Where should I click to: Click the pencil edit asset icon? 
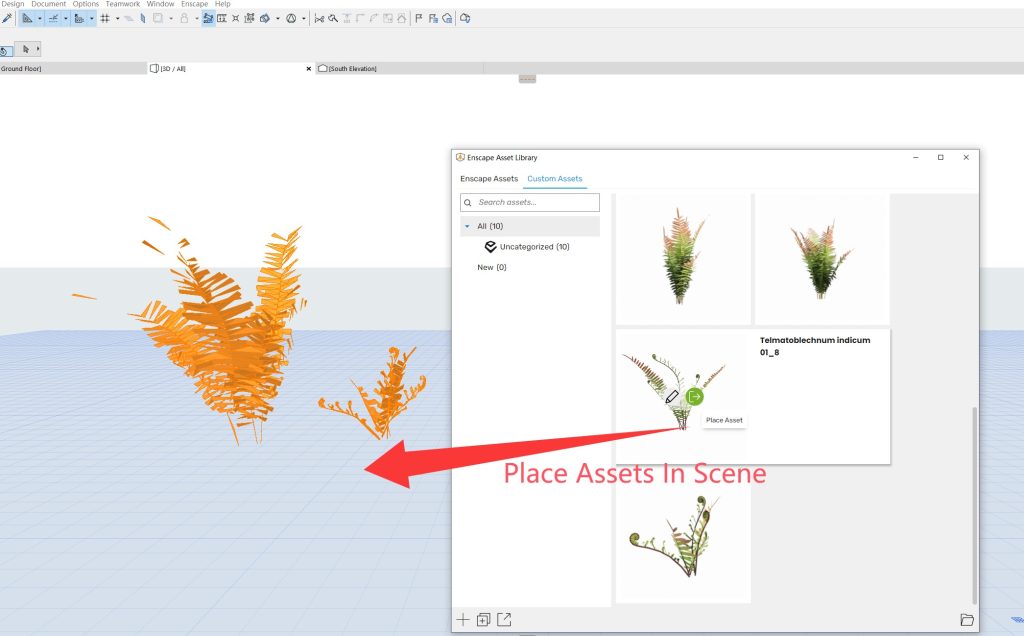point(672,397)
